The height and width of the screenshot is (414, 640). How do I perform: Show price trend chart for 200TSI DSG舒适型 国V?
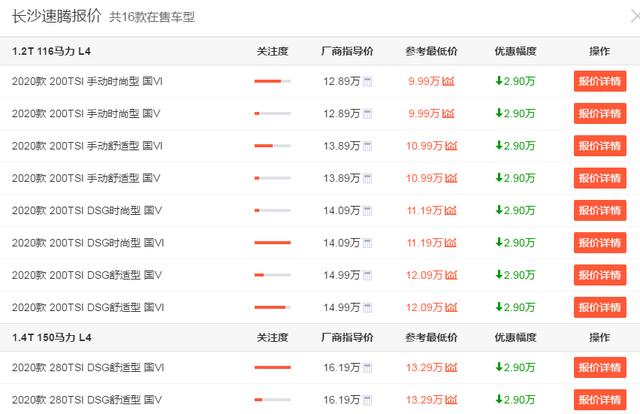point(451,275)
